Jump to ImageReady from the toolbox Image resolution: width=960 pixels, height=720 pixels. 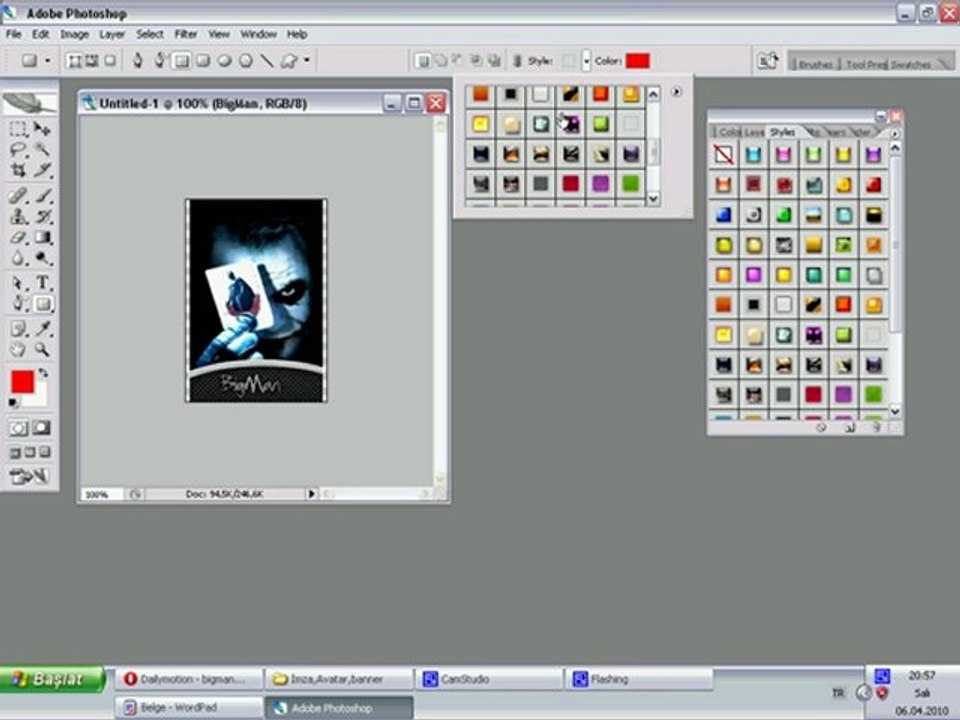pos(29,476)
